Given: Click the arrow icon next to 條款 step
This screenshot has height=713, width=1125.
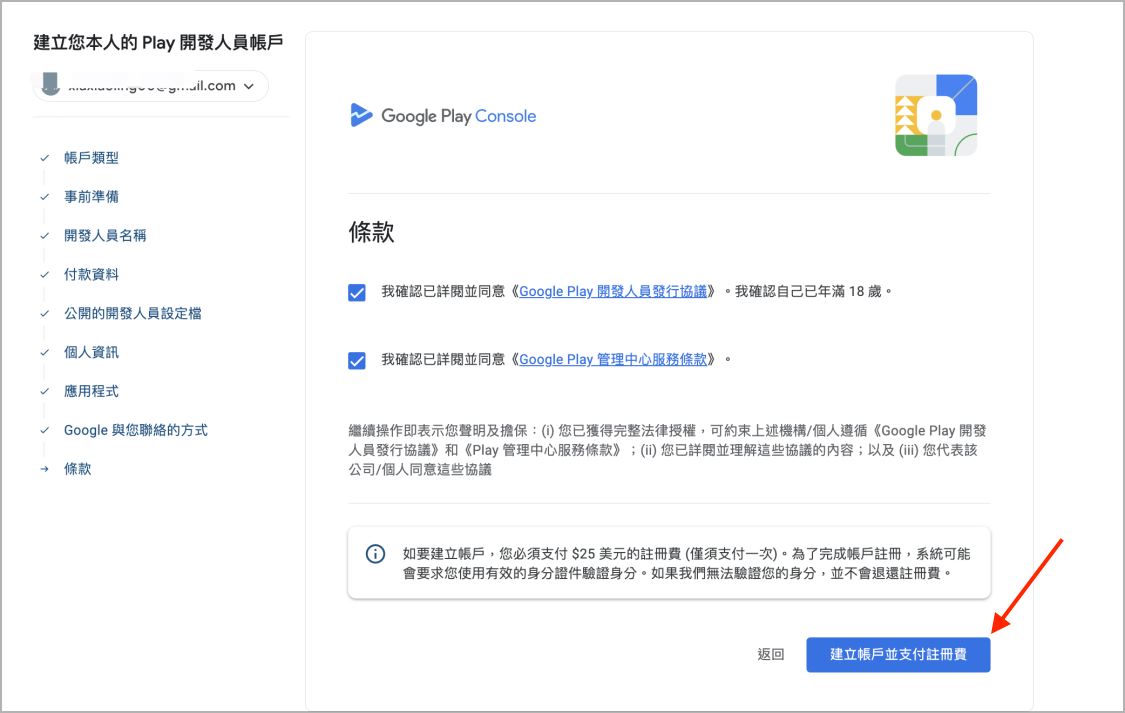Looking at the screenshot, I should click(44, 469).
